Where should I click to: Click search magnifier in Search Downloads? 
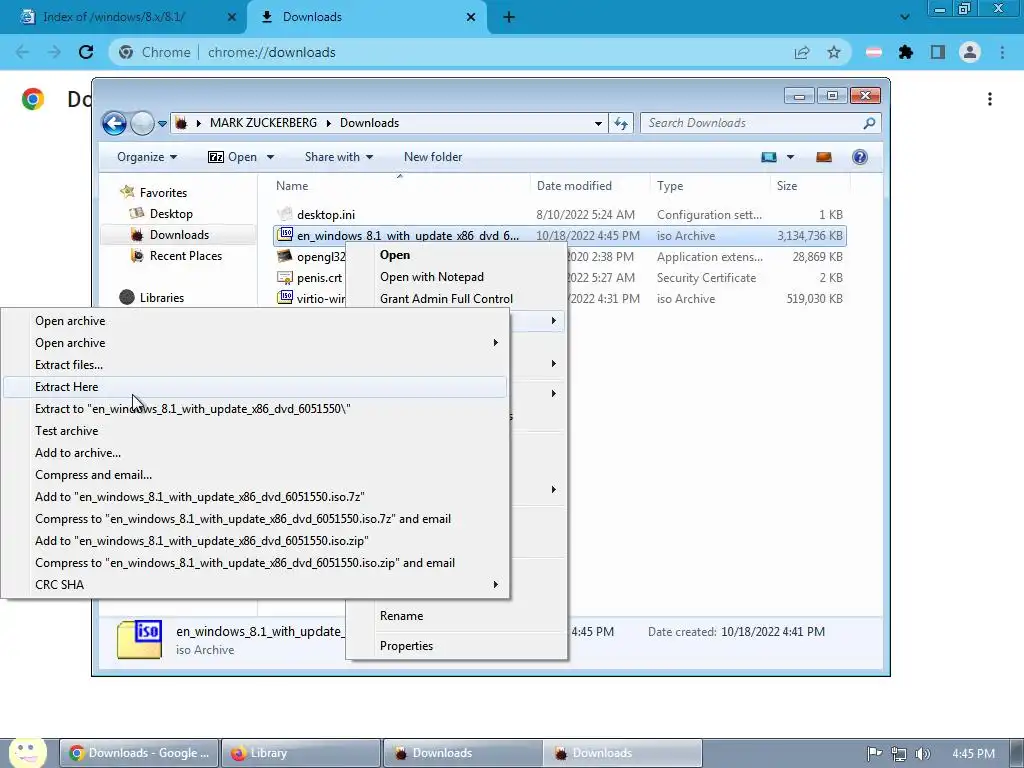[x=869, y=123]
